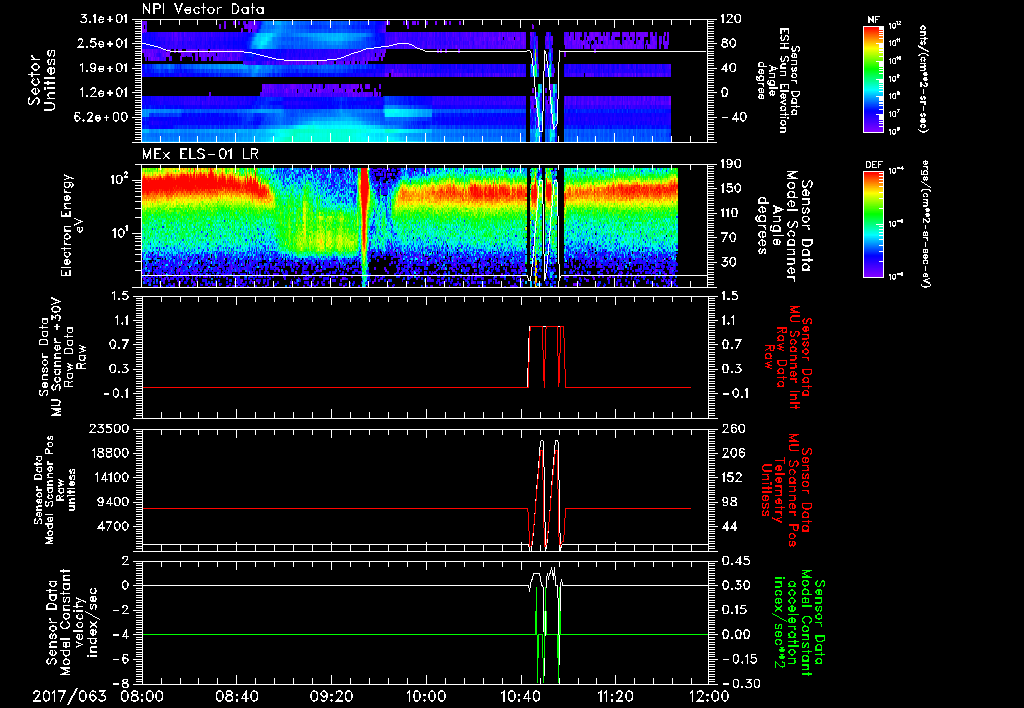Screen dimensions: 1024x708
Task: Click the 10:00 time axis label
Action: point(426,695)
